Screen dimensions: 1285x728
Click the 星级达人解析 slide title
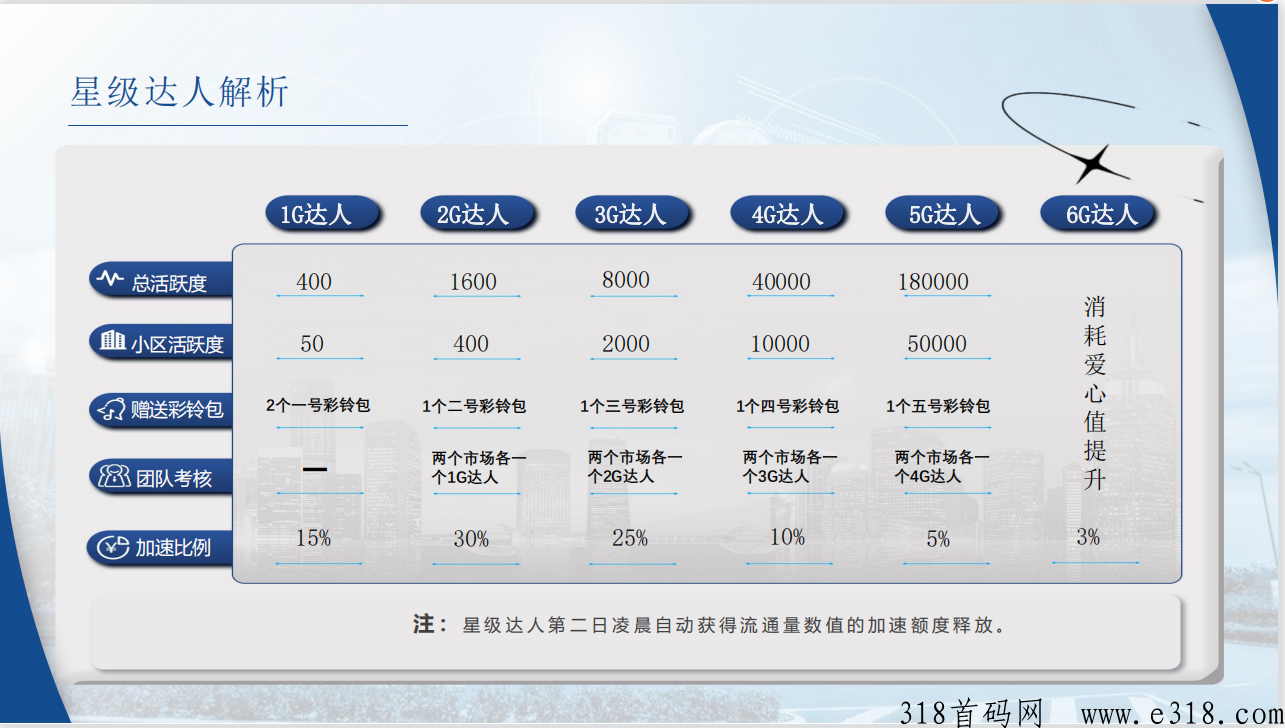[180, 92]
